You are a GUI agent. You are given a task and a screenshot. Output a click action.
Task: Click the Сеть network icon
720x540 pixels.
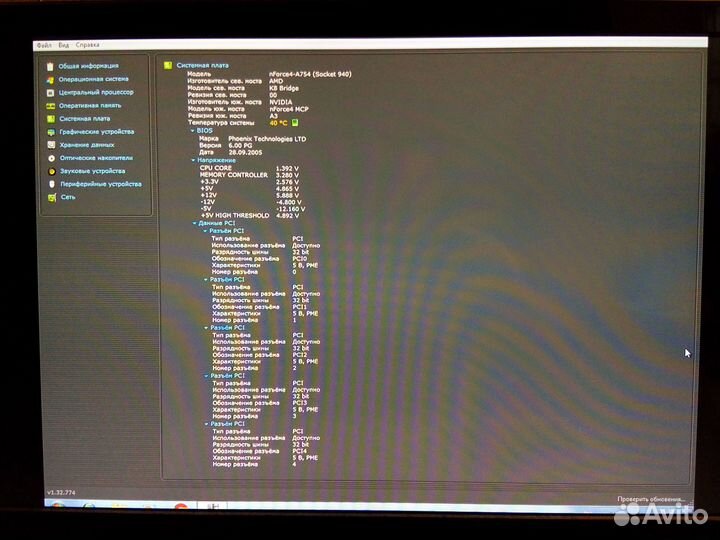(x=52, y=197)
